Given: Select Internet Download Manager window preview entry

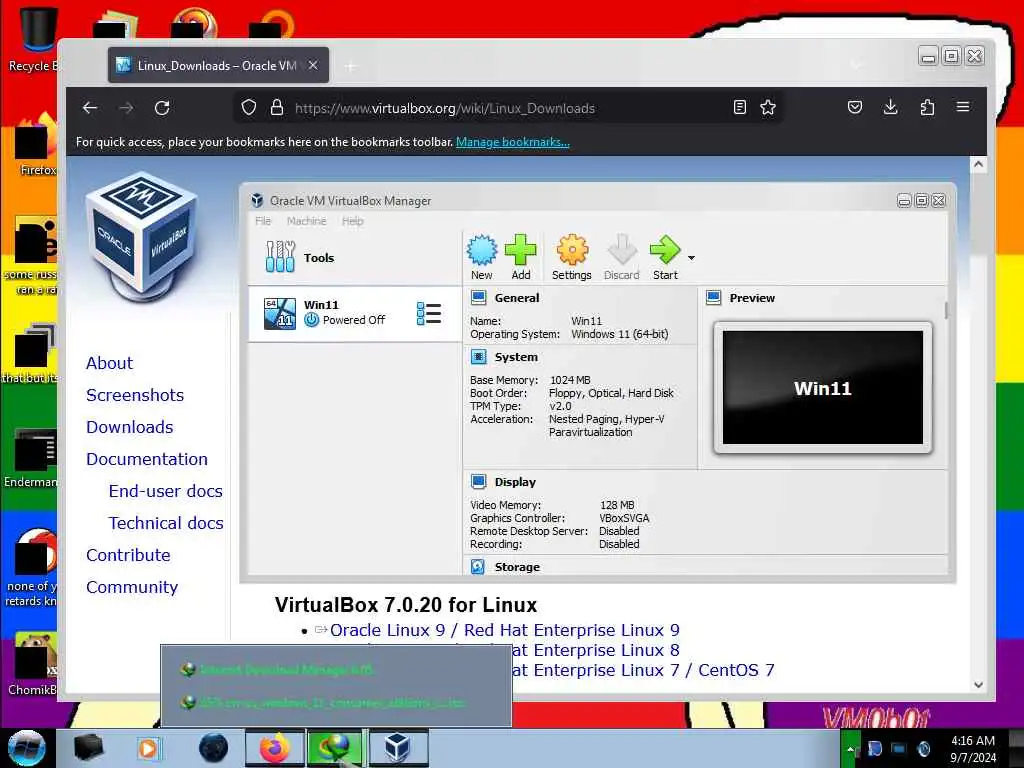Looking at the screenshot, I should 279,669.
